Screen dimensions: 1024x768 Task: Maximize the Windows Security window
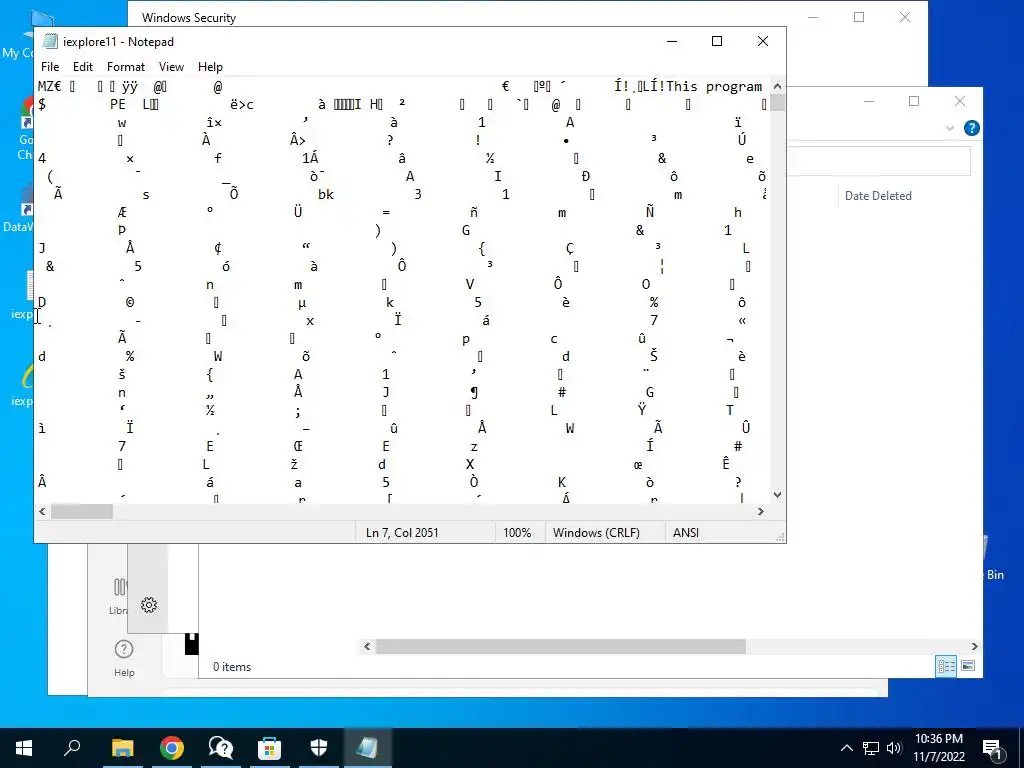pos(859,18)
